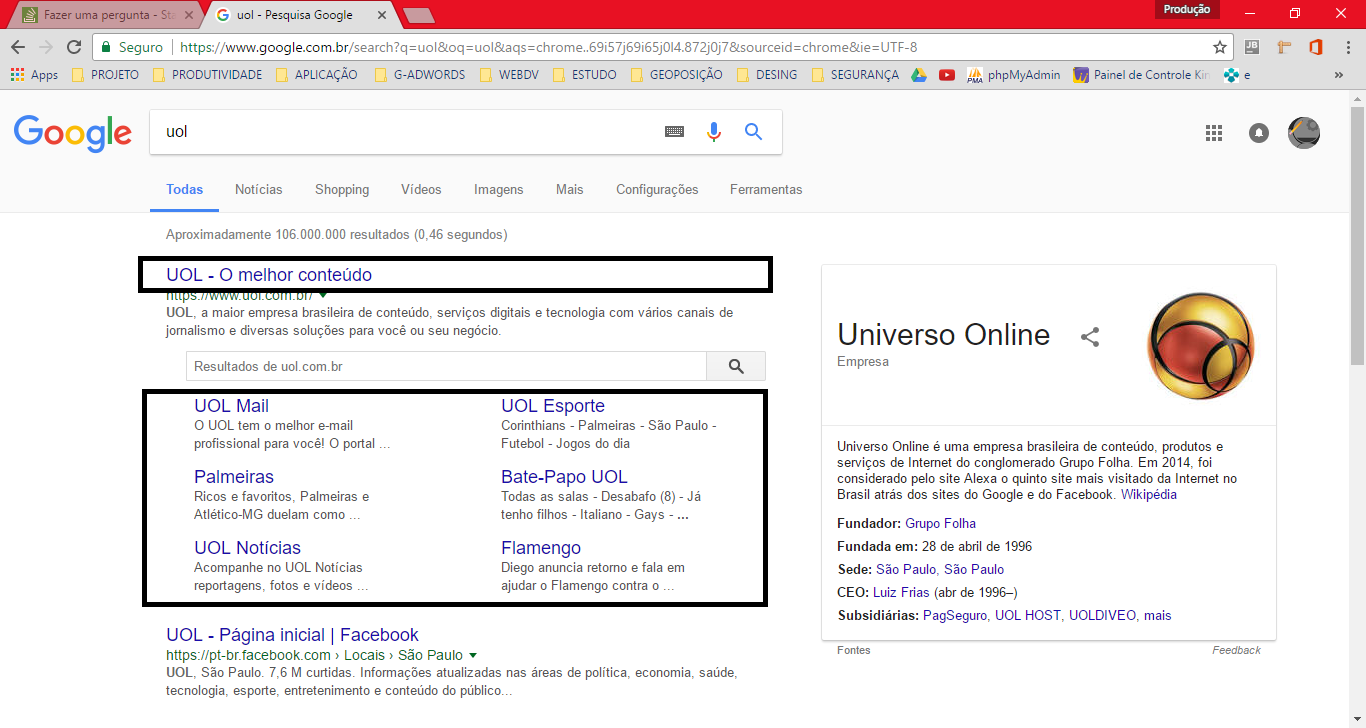Open the SEGURANÇA bookmarks folder

tap(855, 75)
